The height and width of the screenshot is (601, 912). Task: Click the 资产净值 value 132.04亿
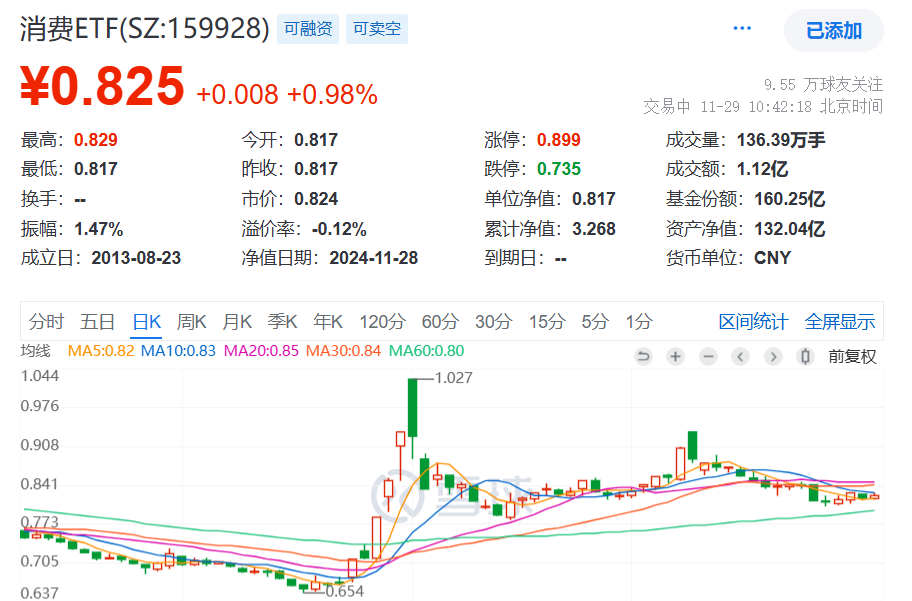(790, 229)
